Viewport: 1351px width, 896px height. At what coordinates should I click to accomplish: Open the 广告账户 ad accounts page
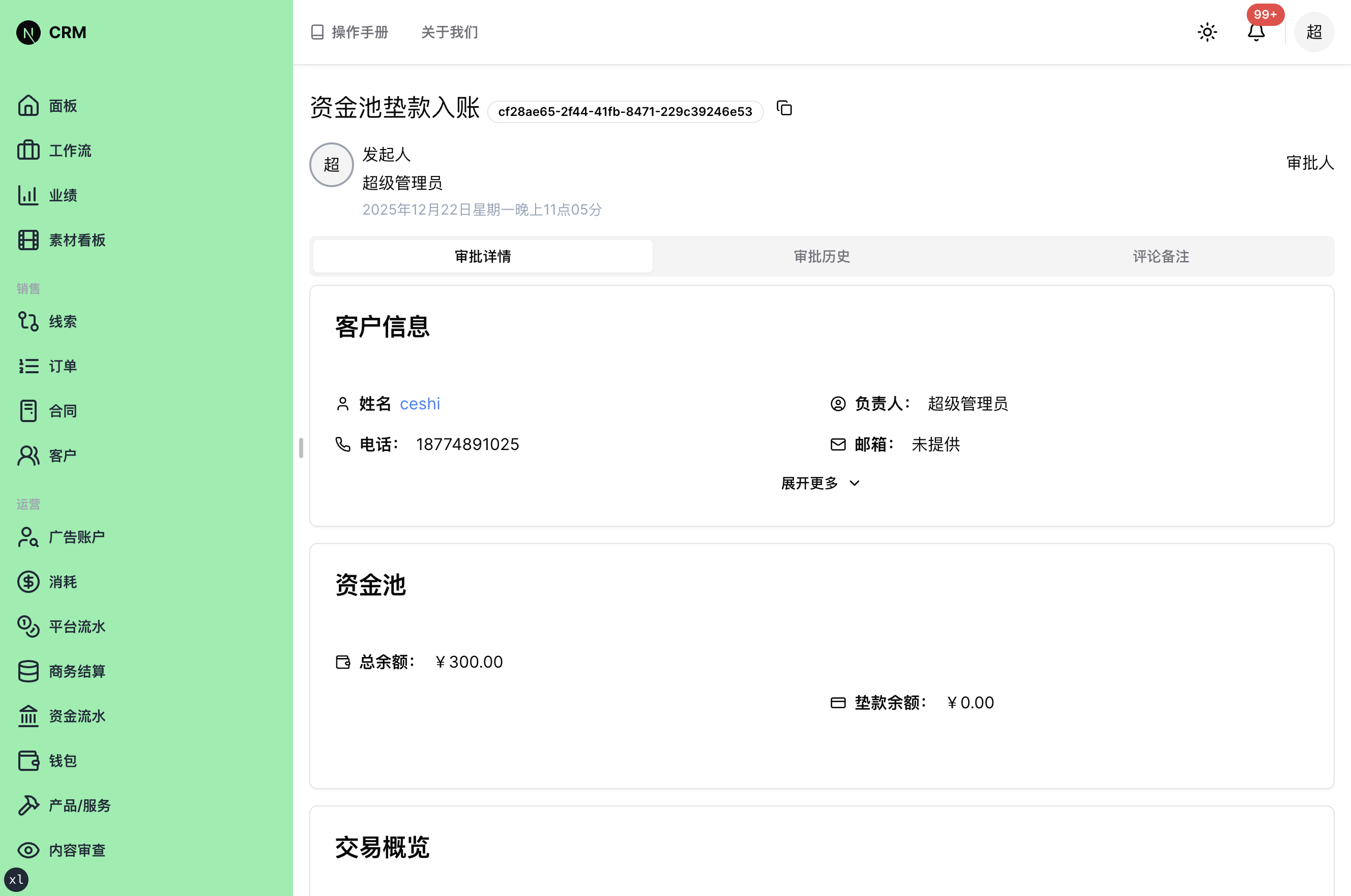(76, 536)
